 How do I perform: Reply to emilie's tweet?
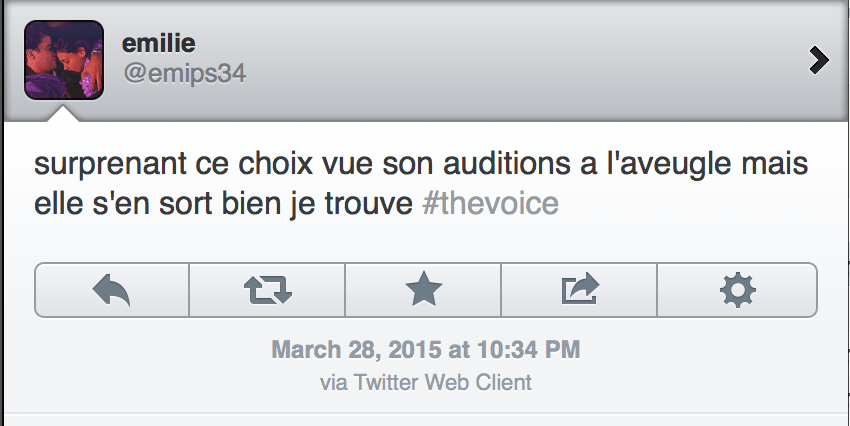[x=112, y=290]
